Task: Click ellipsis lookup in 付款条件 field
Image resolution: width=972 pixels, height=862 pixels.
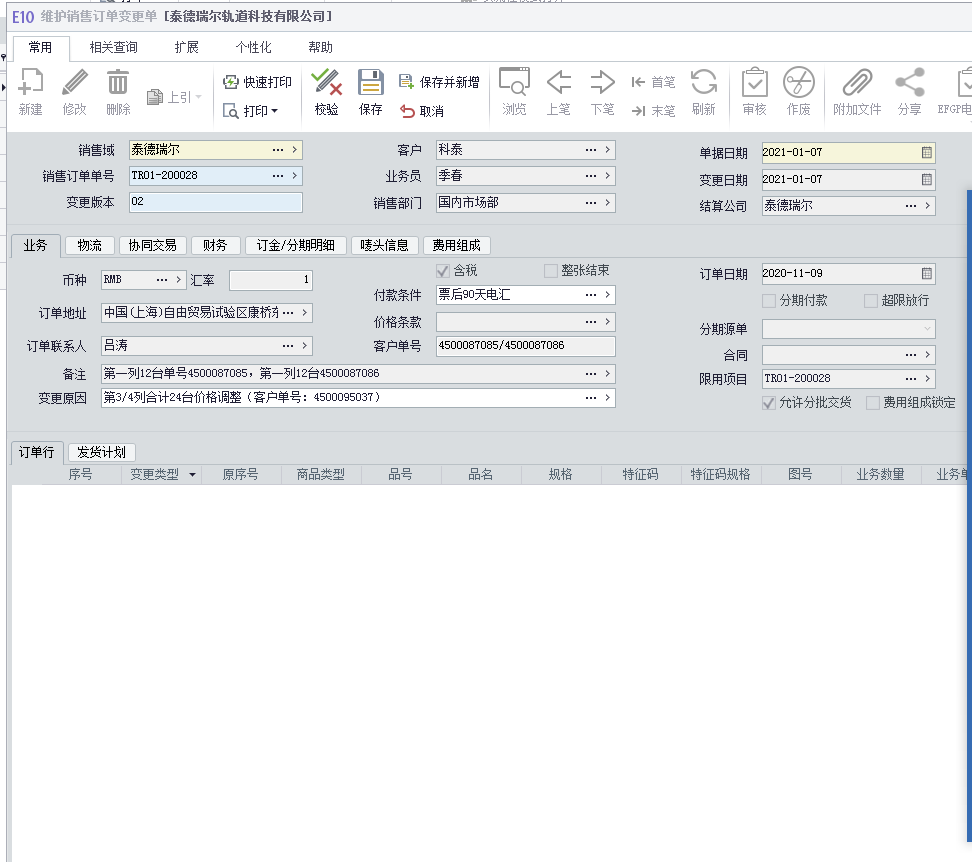Action: point(591,295)
